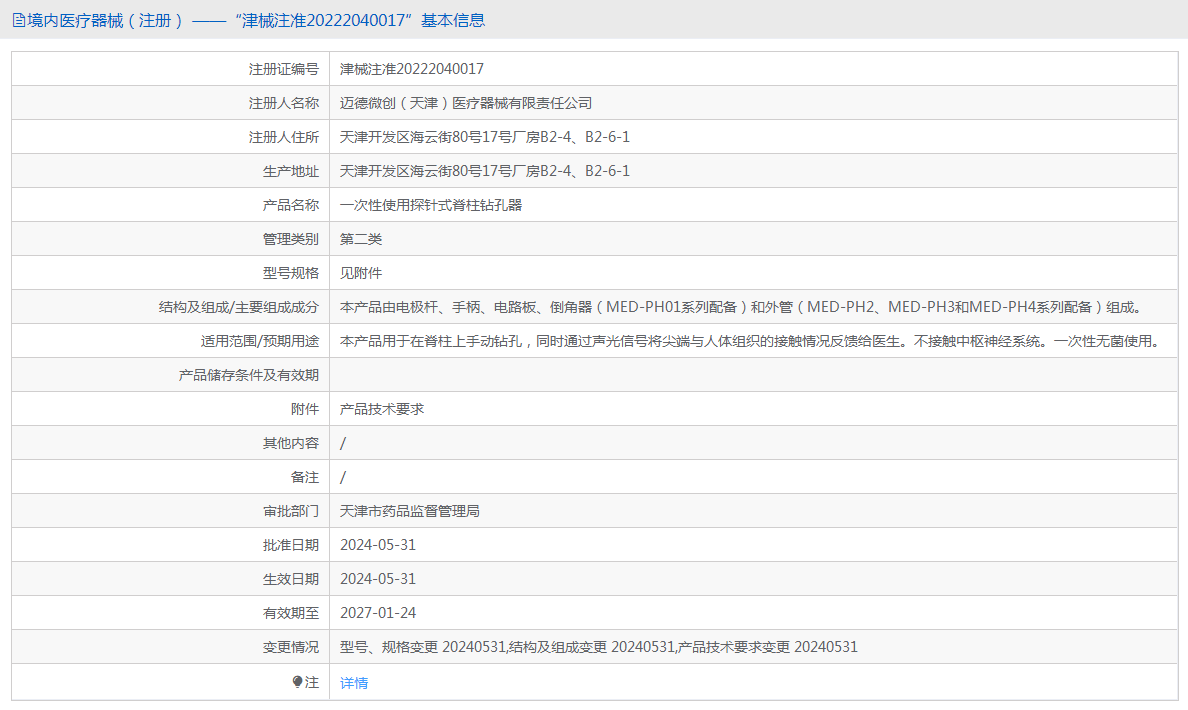This screenshot has height=710, width=1188.
Task: Click the 产品技术要求 attachment value
Action: click(x=382, y=409)
